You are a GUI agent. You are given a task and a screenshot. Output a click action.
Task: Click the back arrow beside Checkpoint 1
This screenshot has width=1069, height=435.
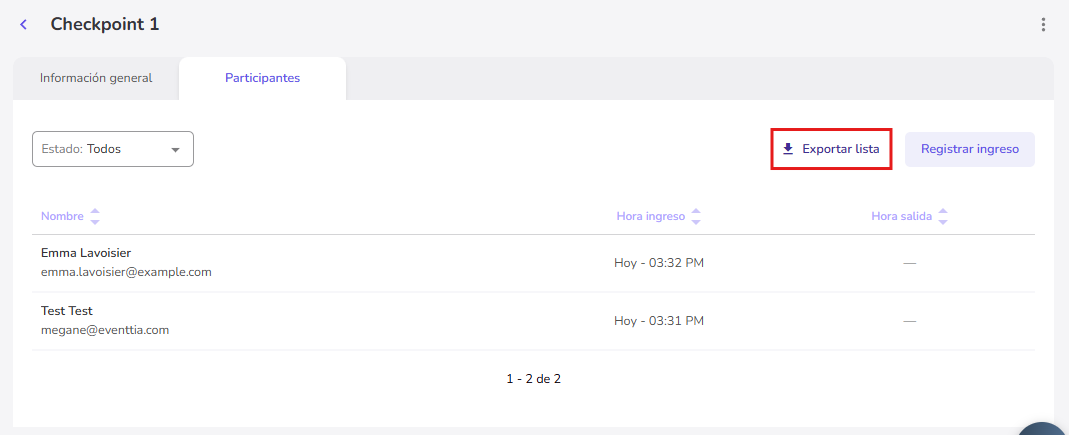(x=24, y=25)
